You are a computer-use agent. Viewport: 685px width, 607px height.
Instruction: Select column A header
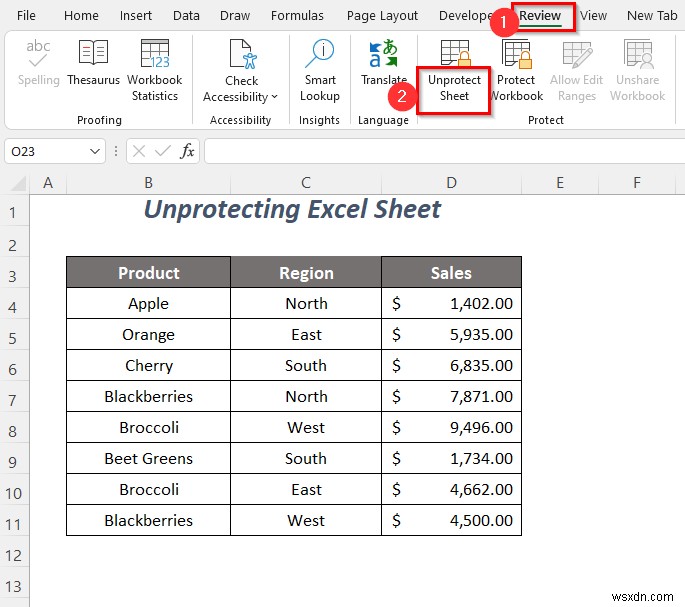(48, 183)
